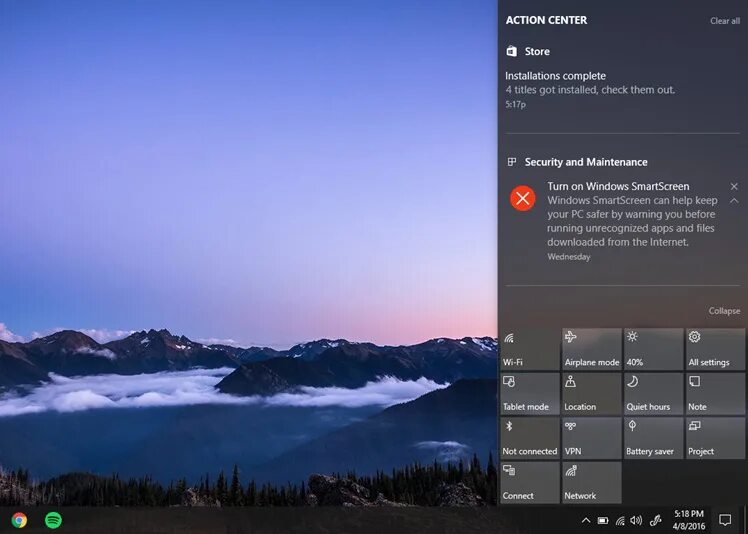
Task: Toggle the Wi-Fi quick action tile
Action: pos(530,349)
